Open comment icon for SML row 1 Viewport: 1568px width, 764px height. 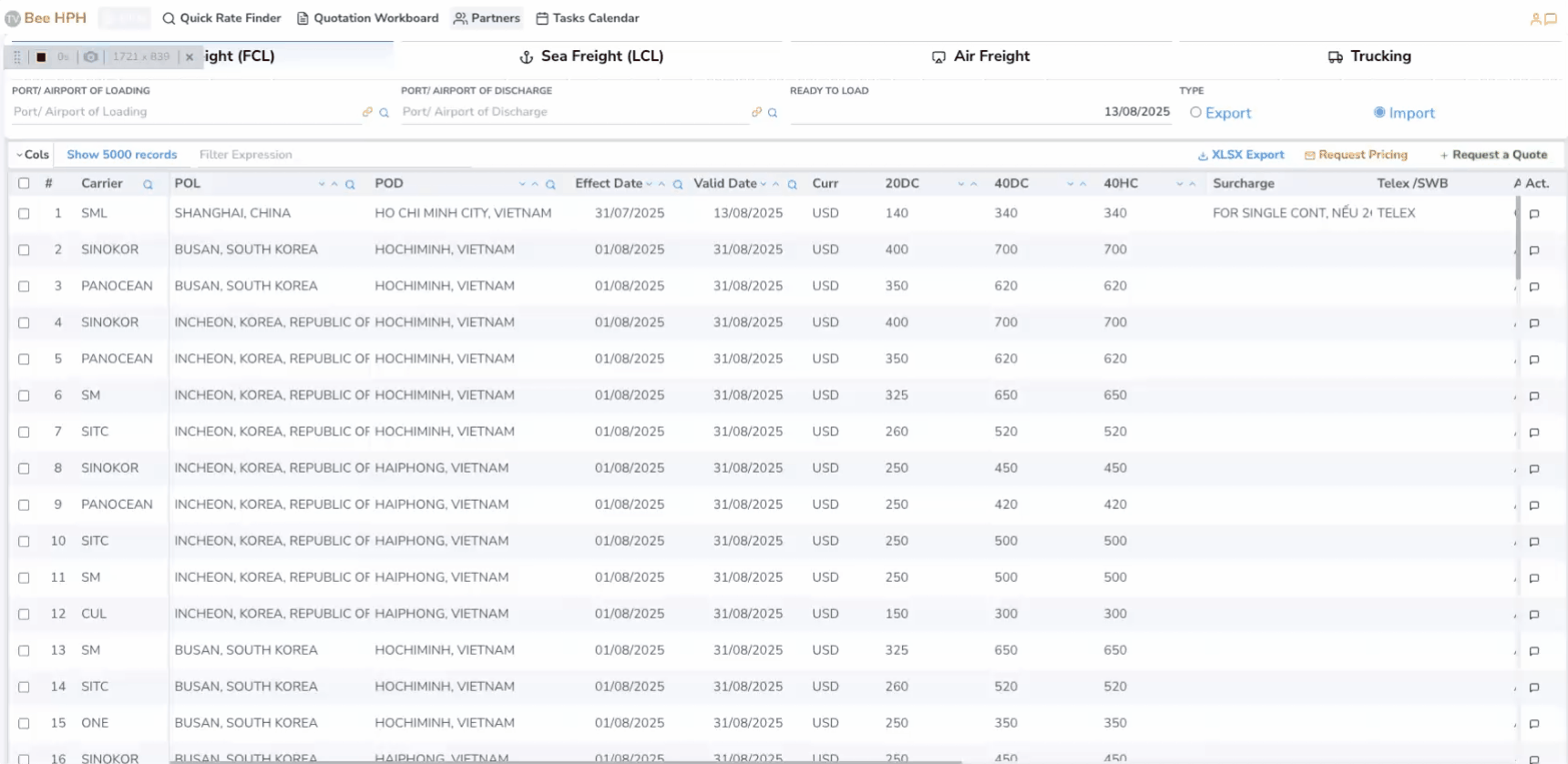pos(1534,214)
